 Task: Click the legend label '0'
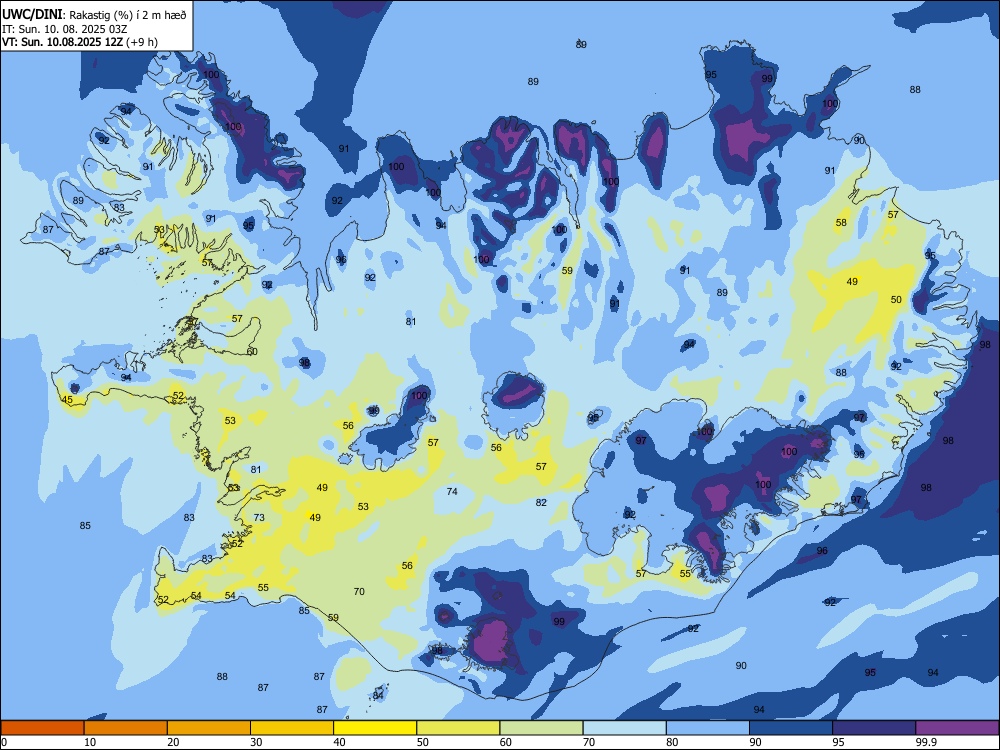(x=4, y=742)
